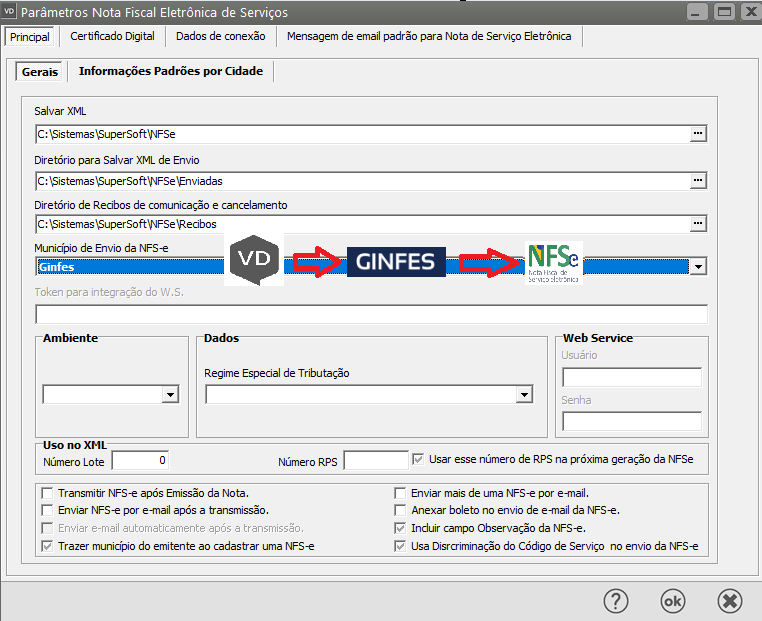Go to the Dados de conexão tab

pos(220,36)
